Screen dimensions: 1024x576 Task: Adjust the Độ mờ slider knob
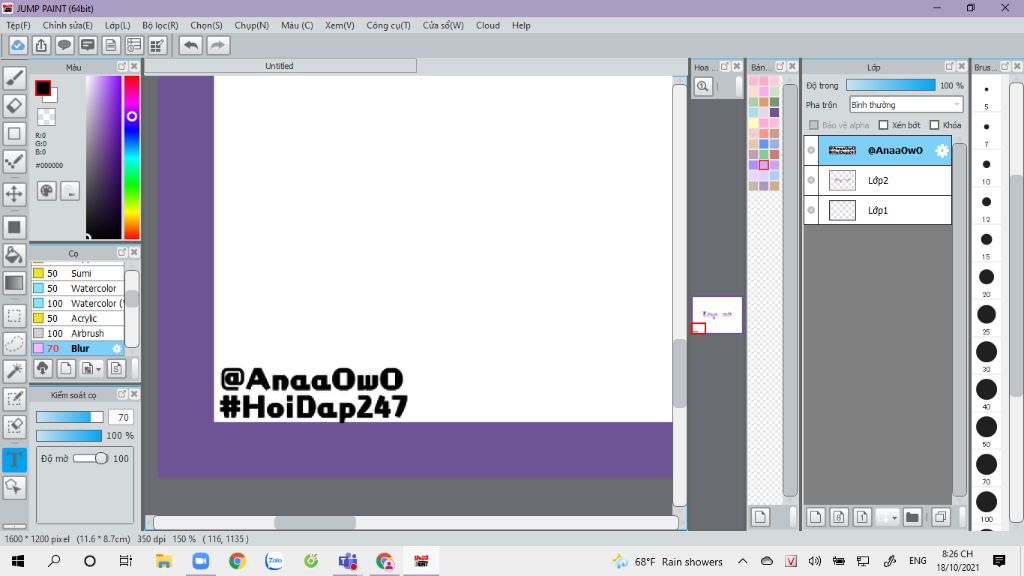pos(101,458)
